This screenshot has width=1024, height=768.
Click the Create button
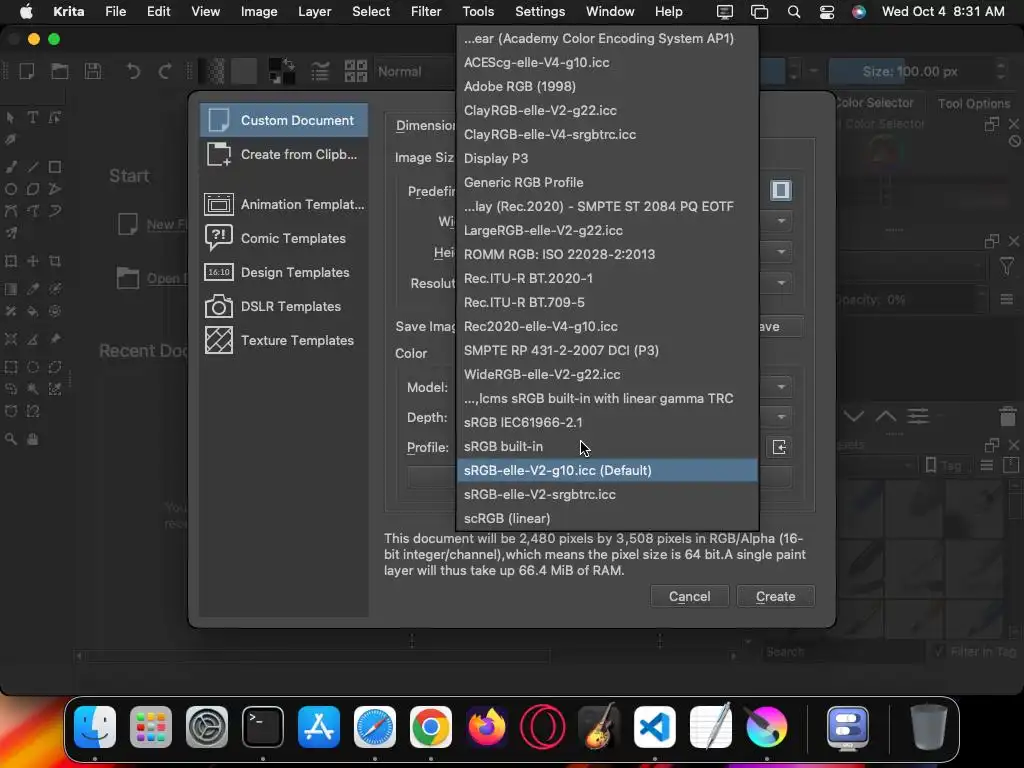[x=776, y=596]
